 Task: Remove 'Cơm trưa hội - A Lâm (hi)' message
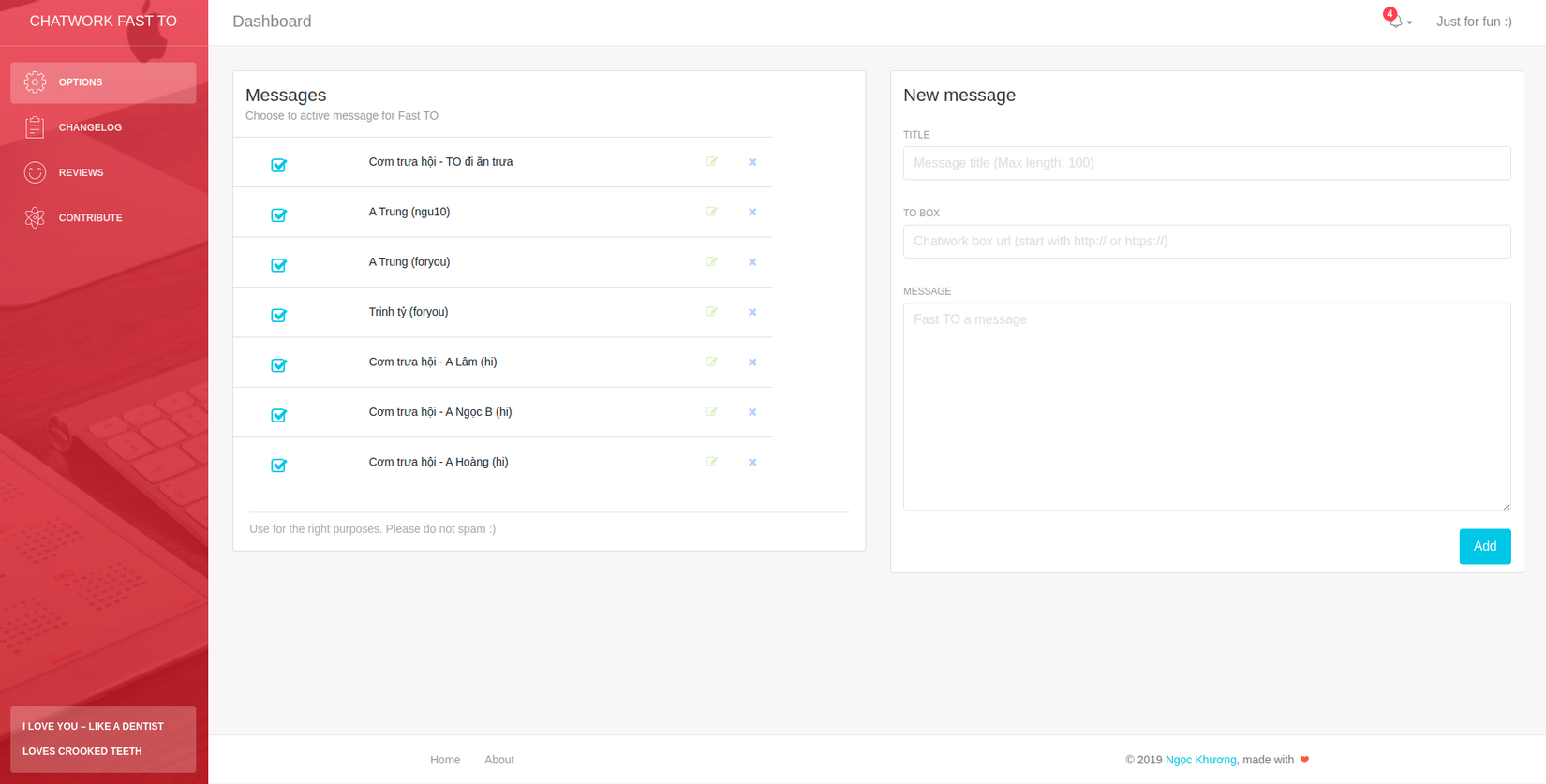752,362
